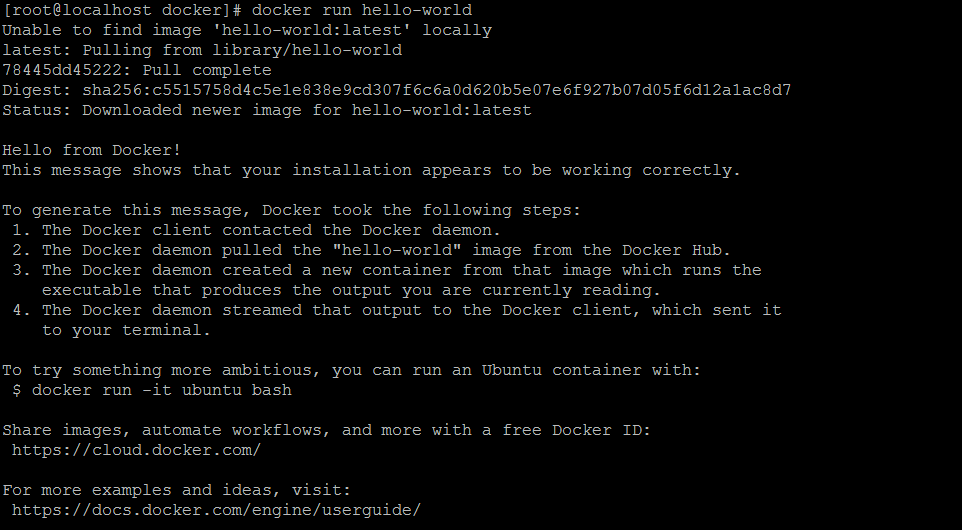This screenshot has height=530, width=962.
Task: Click 'latest: Pulling from library/hello-world' line
Action: pyautogui.click(x=202, y=50)
